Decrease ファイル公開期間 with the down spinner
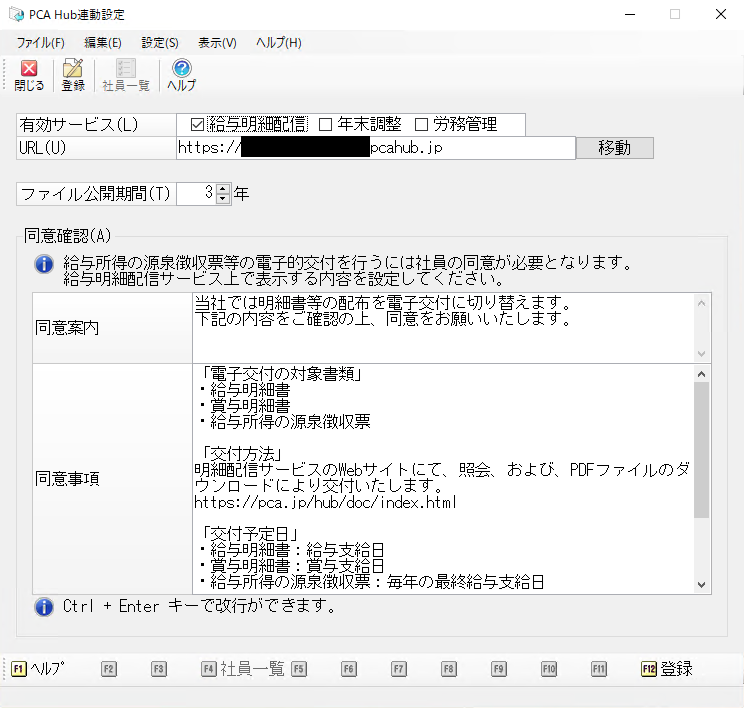Image resolution: width=744 pixels, height=708 pixels. click(223, 199)
